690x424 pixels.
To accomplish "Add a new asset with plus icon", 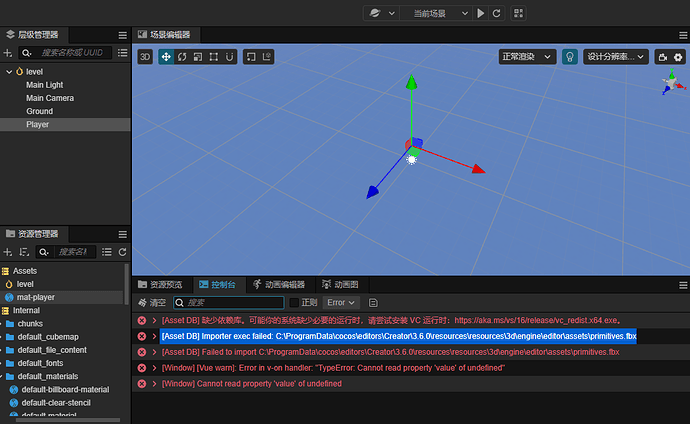I will coord(7,252).
